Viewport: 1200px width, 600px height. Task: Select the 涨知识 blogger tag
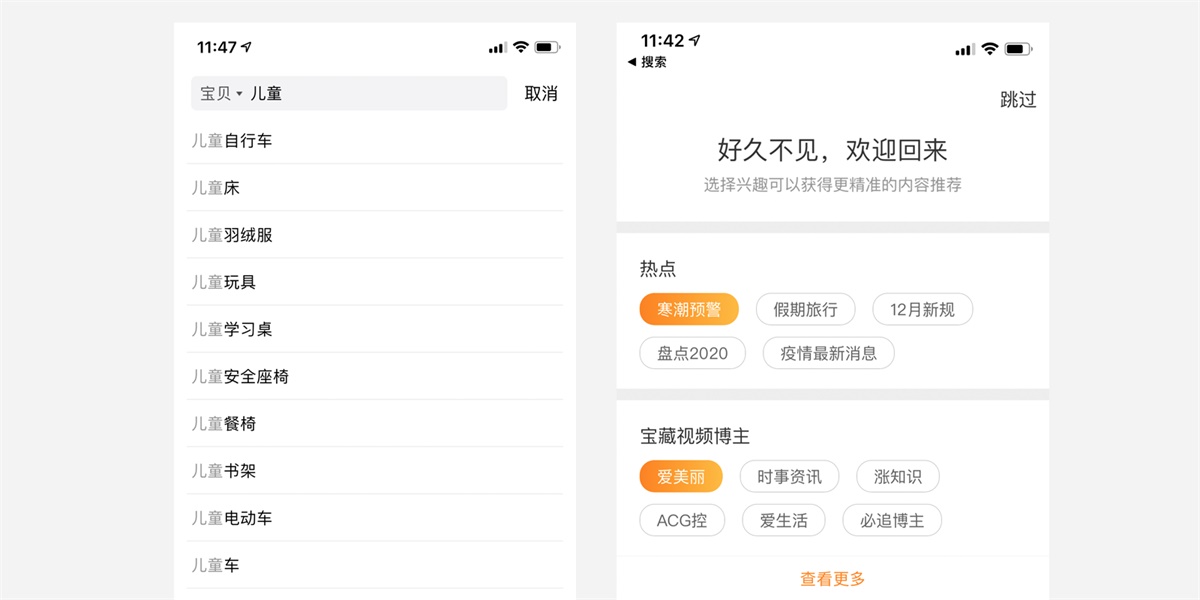[897, 476]
